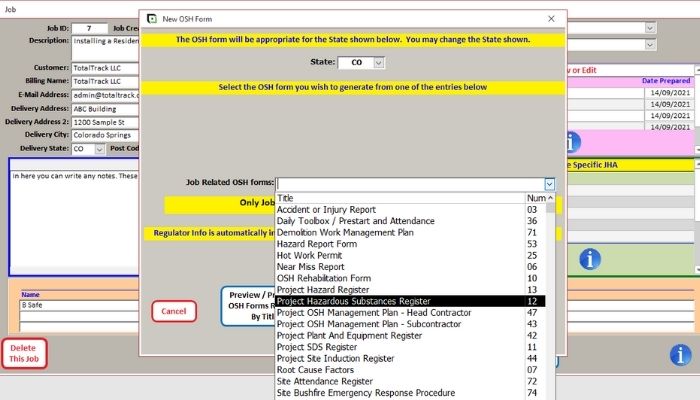This screenshot has height=400, width=700.
Task: Select highlighted Project Hazardous Substances Register
Action: point(410,301)
